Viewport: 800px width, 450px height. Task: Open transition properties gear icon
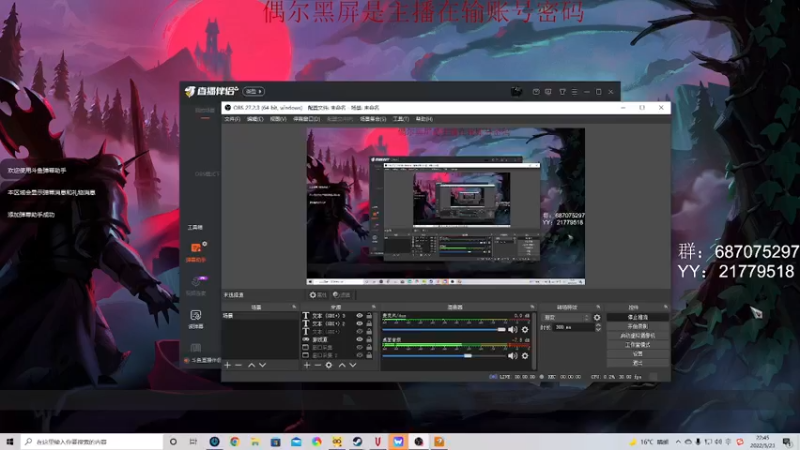point(597,317)
